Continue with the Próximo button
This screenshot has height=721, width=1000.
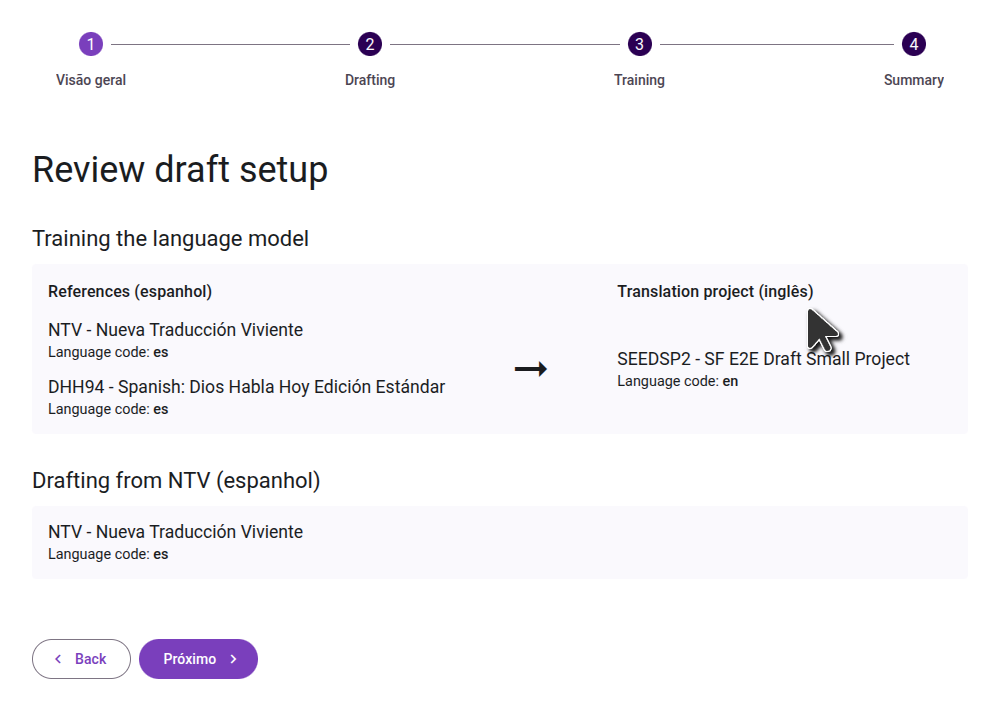(198, 659)
